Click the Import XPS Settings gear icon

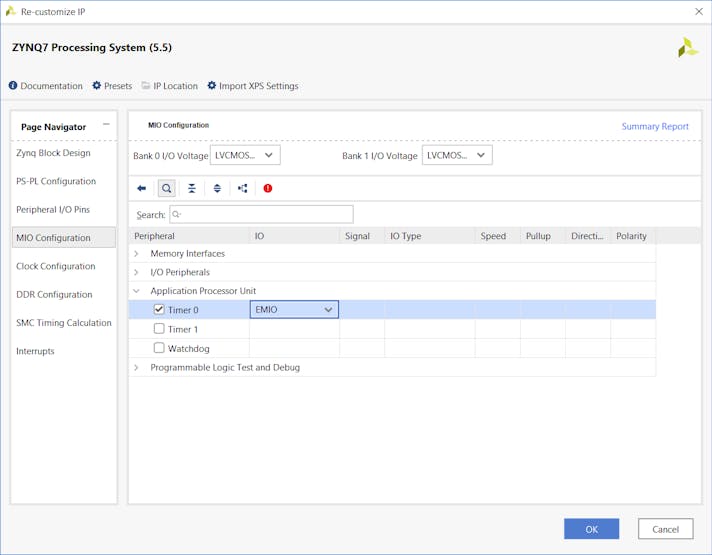coord(212,85)
